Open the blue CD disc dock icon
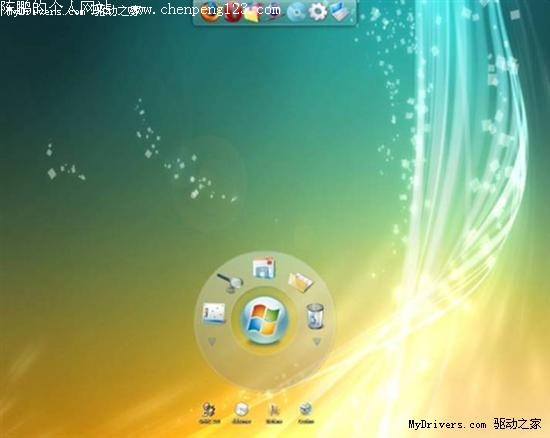The height and width of the screenshot is (438, 550). [x=296, y=12]
